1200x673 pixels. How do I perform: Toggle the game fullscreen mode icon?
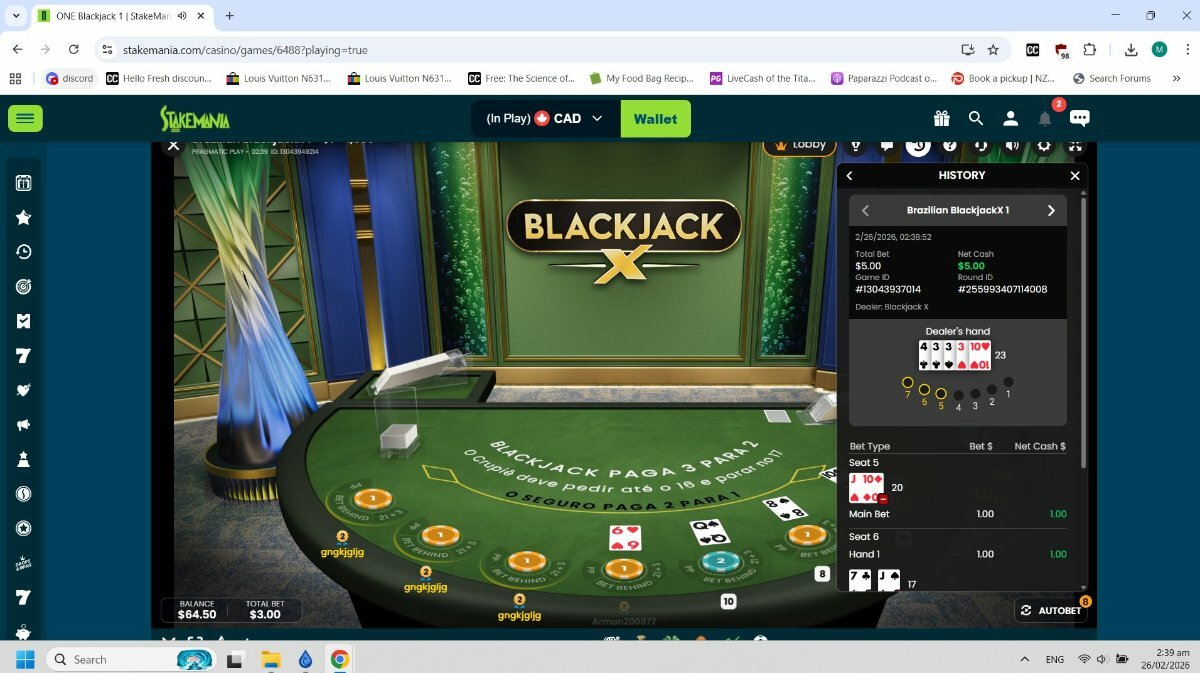pos(1075,146)
